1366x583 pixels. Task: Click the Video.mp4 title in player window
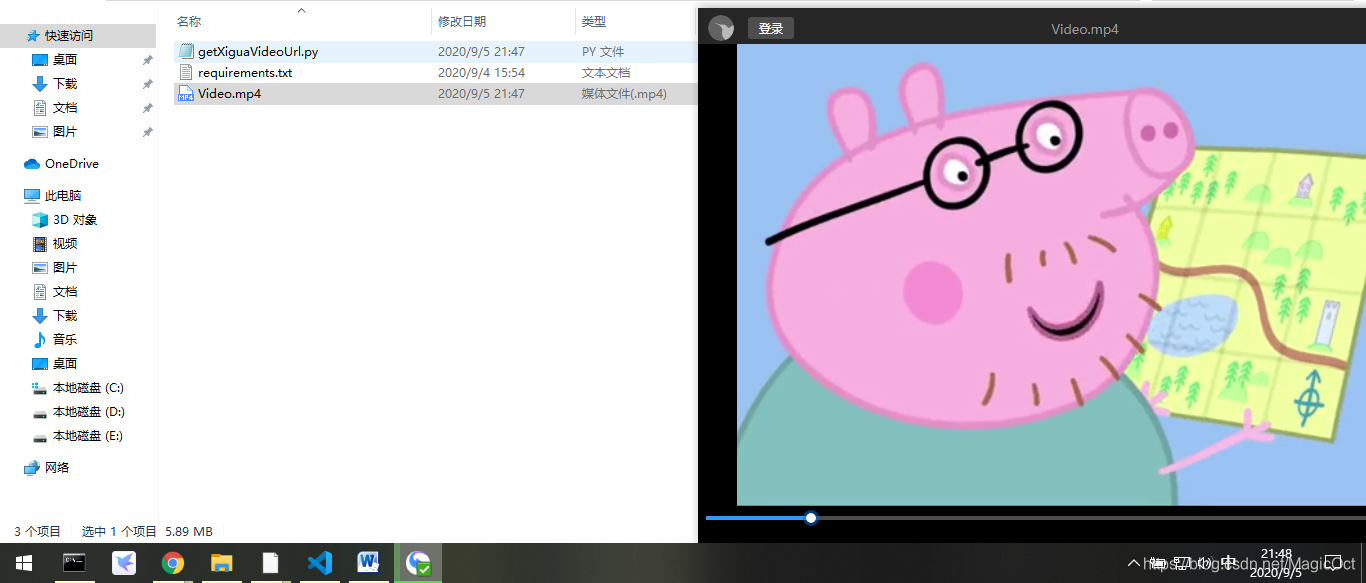[1085, 29]
